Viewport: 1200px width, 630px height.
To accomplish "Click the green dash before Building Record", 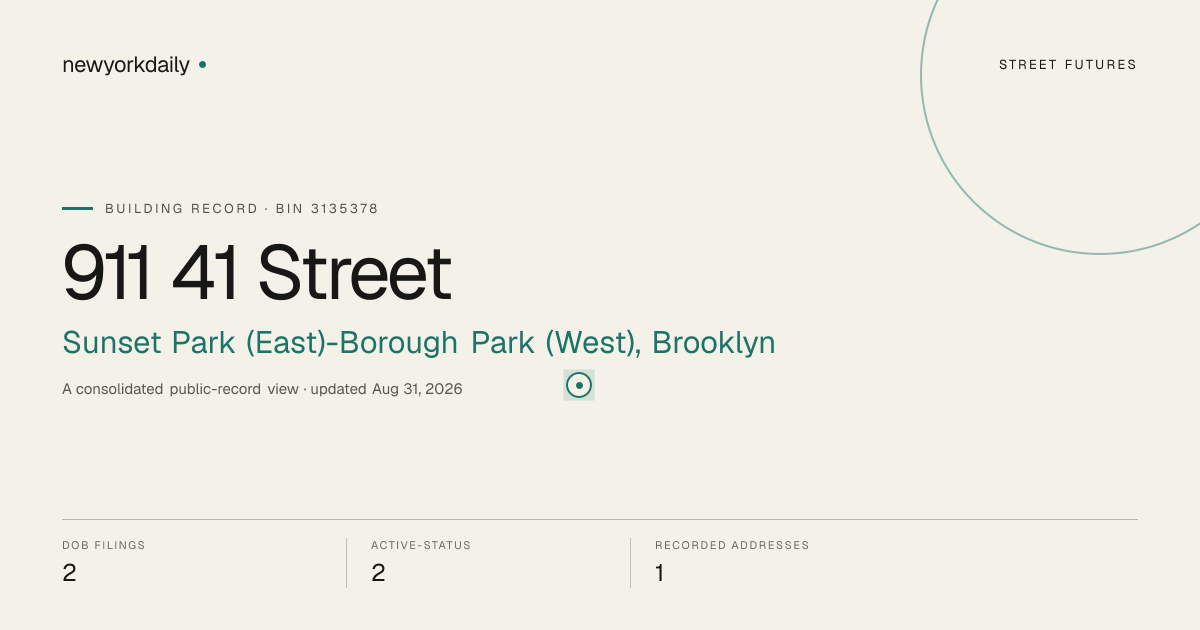I will [77, 209].
